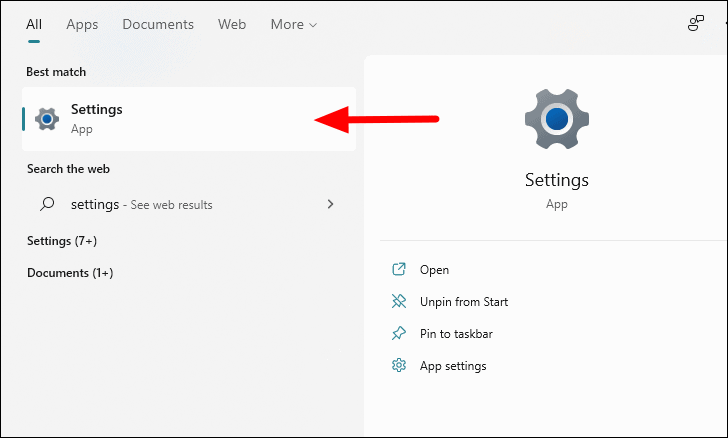Click the App settings gear icon
The height and width of the screenshot is (438, 728).
point(399,366)
